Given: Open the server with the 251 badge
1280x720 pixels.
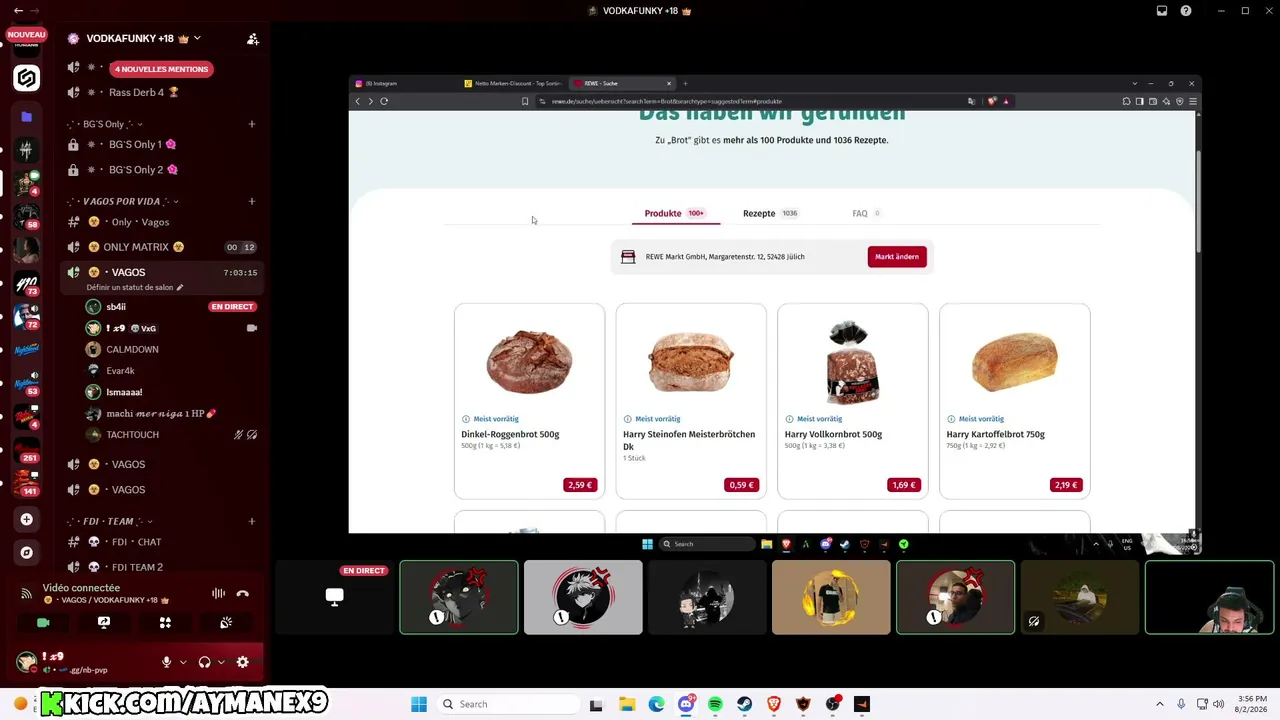Looking at the screenshot, I should click(x=27, y=450).
